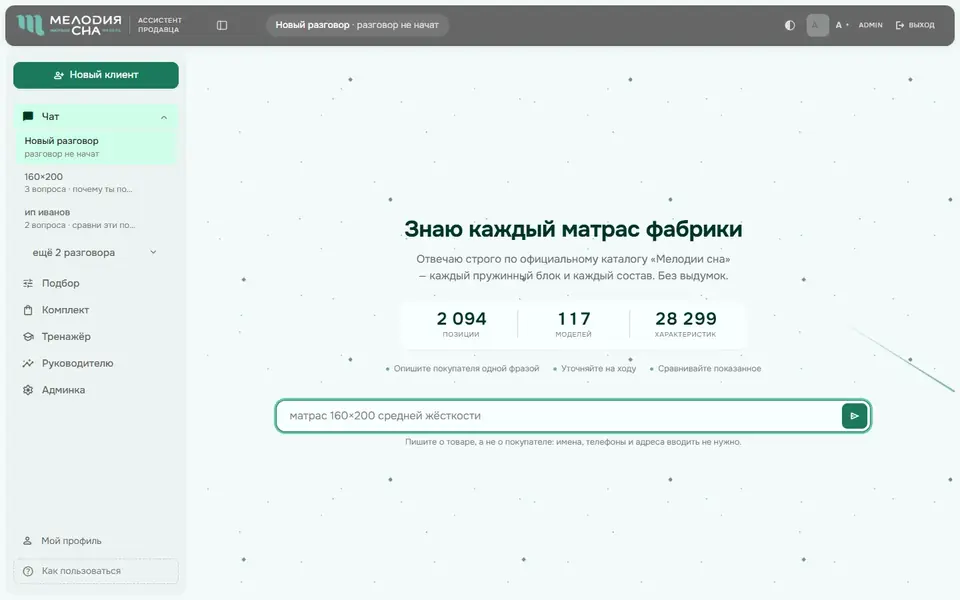
Task: Click the 28 299 характеристик stat
Action: pyautogui.click(x=685, y=324)
